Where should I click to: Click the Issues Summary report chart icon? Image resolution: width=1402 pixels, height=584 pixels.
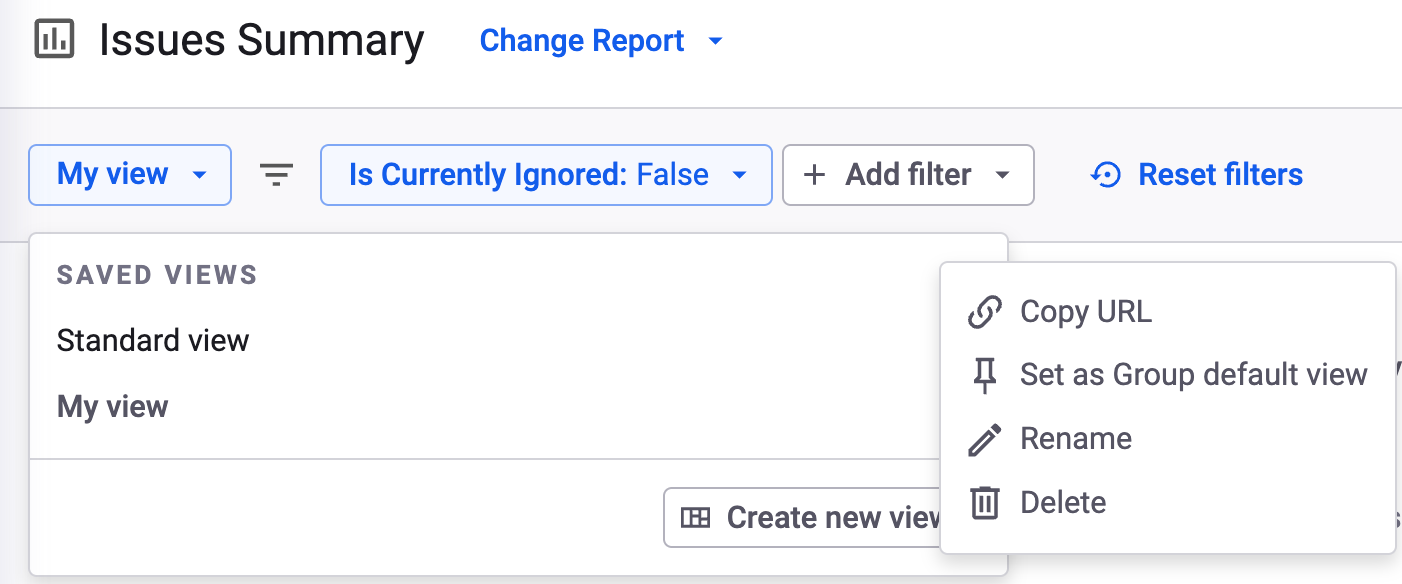tap(55, 41)
